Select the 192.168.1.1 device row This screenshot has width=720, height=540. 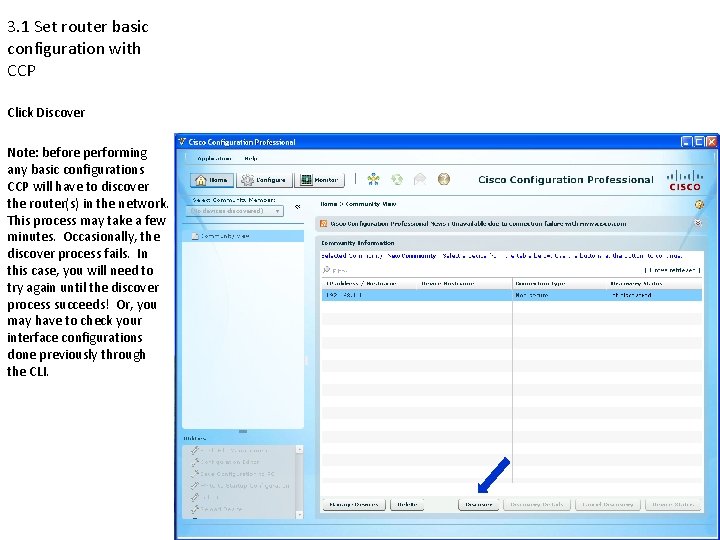point(512,295)
